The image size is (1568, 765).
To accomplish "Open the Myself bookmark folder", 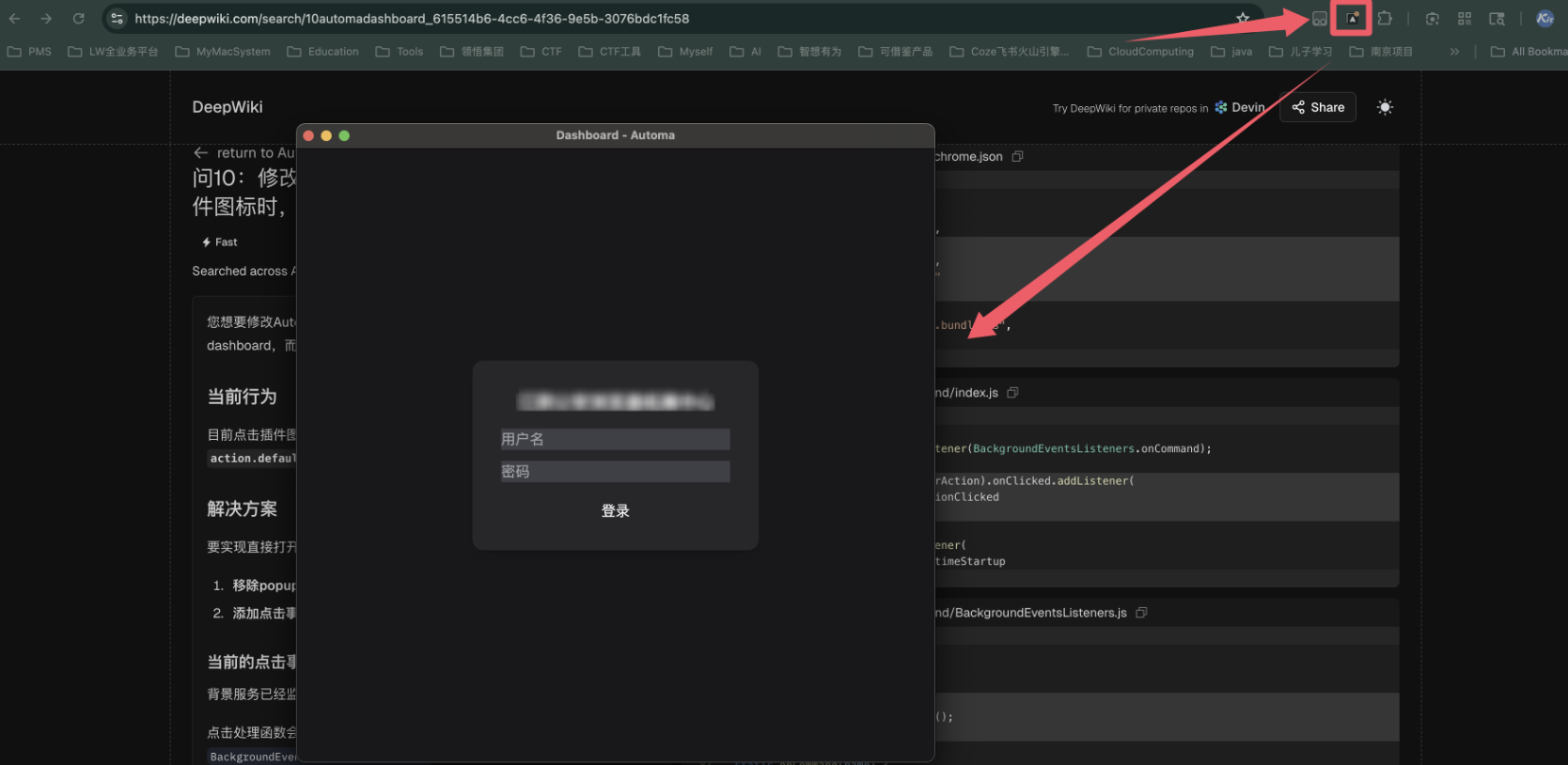I will point(685,52).
